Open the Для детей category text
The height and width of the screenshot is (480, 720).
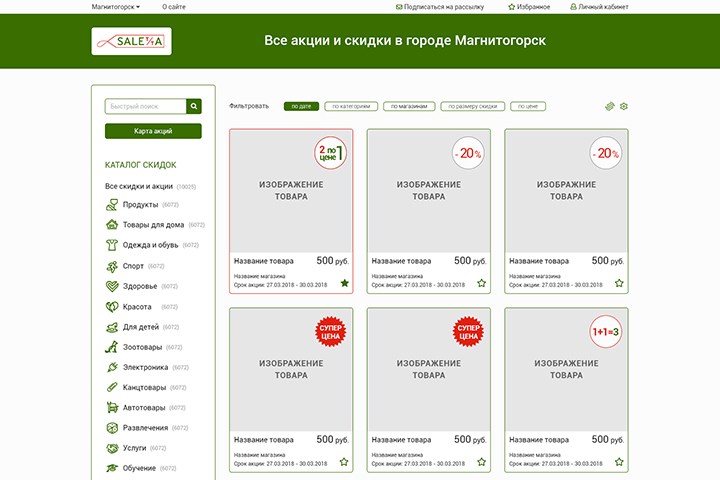[x=141, y=327]
